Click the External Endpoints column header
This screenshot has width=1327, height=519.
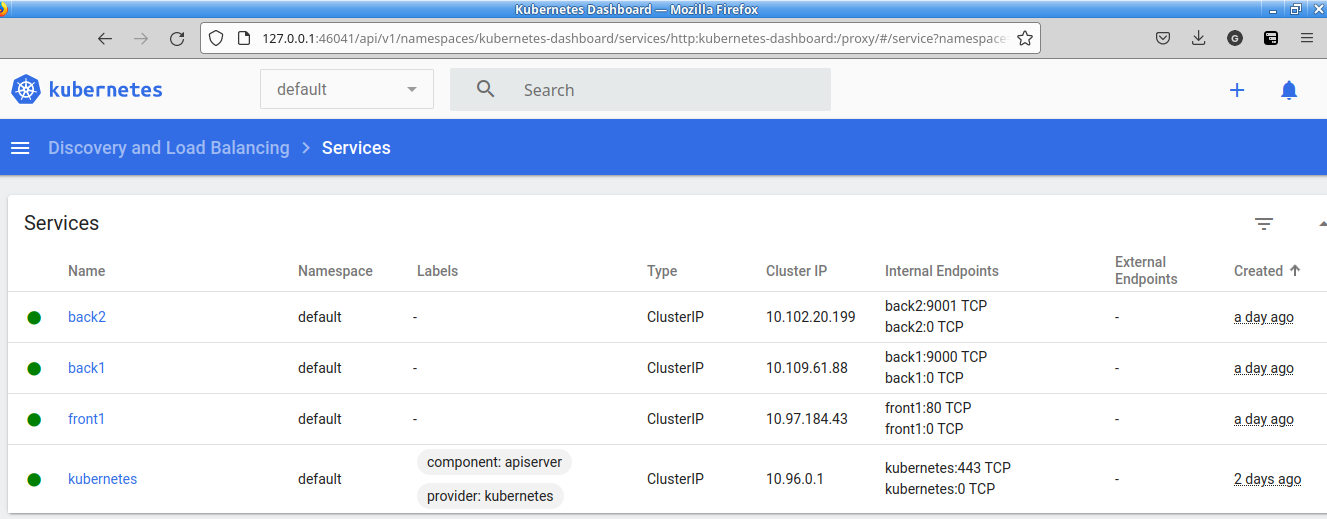[1146, 271]
